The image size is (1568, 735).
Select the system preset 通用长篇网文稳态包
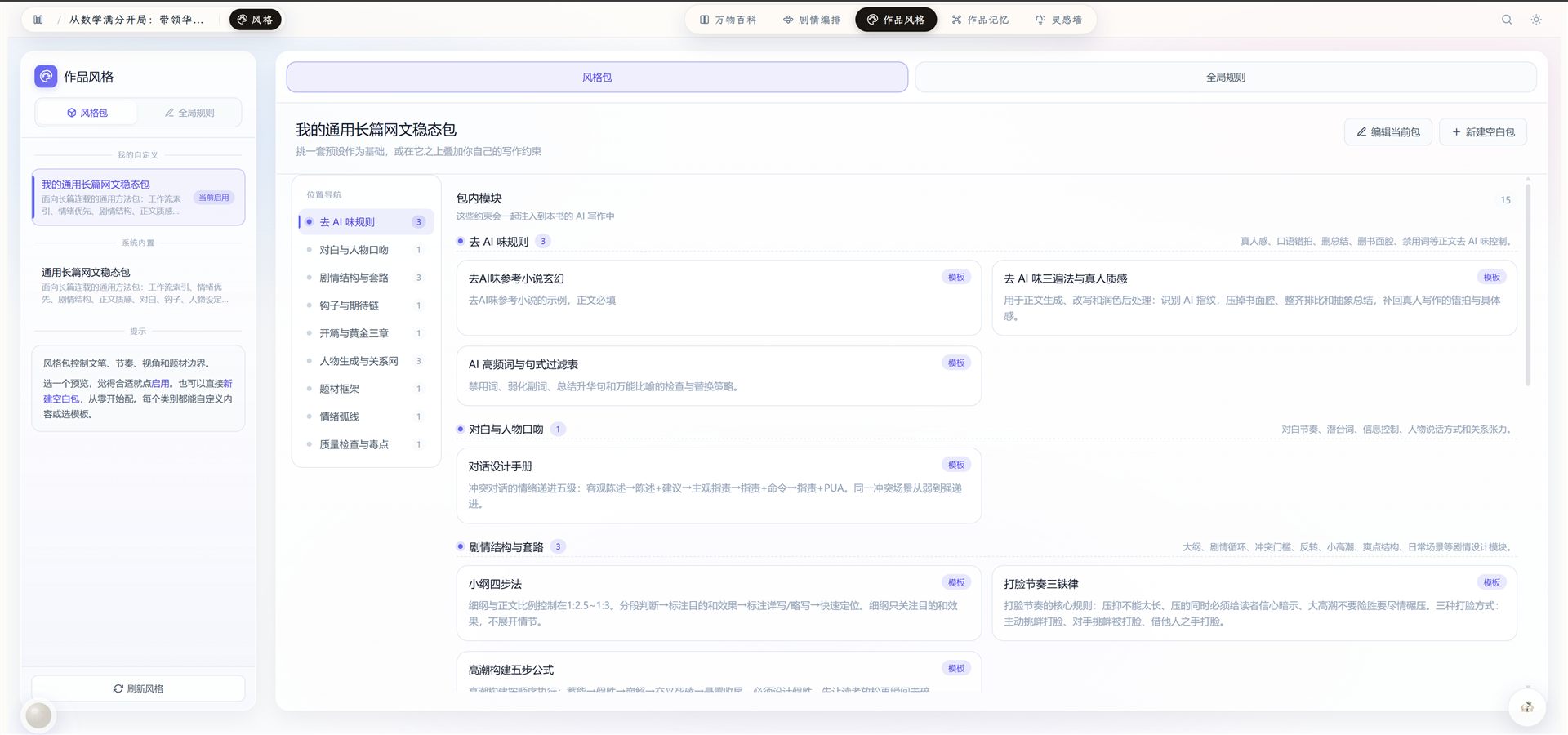[x=138, y=285]
